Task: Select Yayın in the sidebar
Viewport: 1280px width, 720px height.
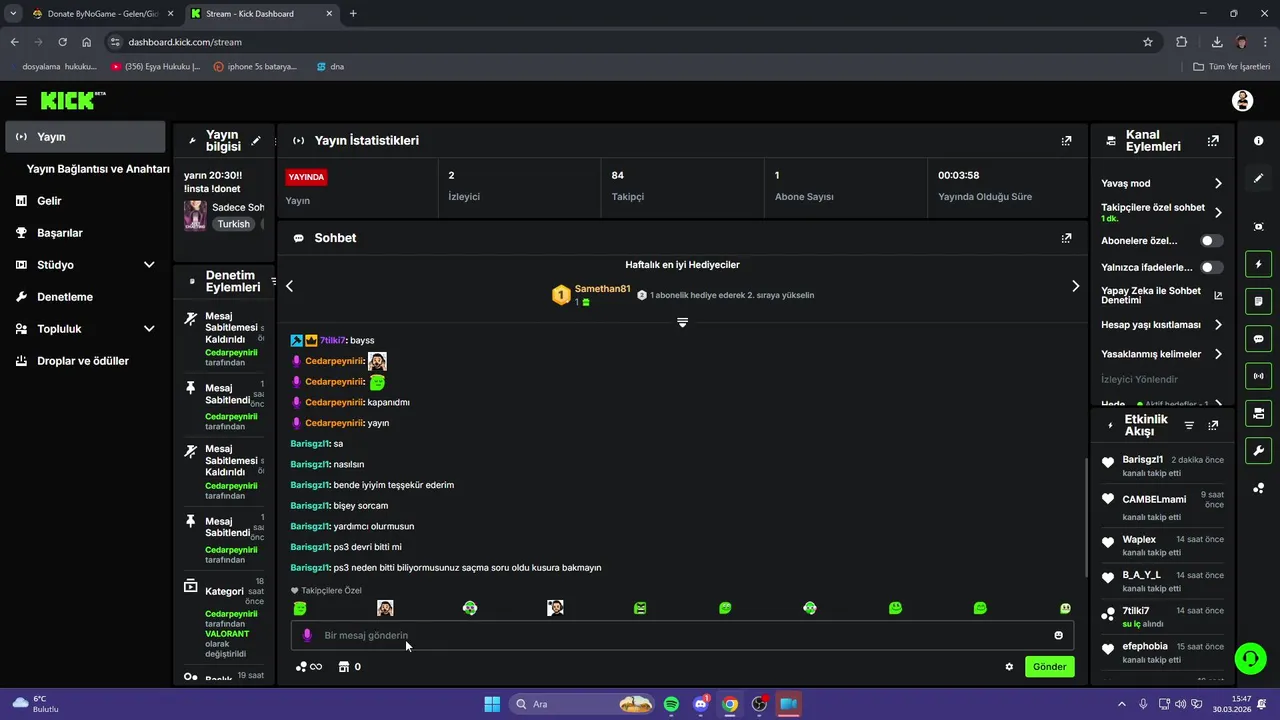Action: pyautogui.click(x=85, y=137)
